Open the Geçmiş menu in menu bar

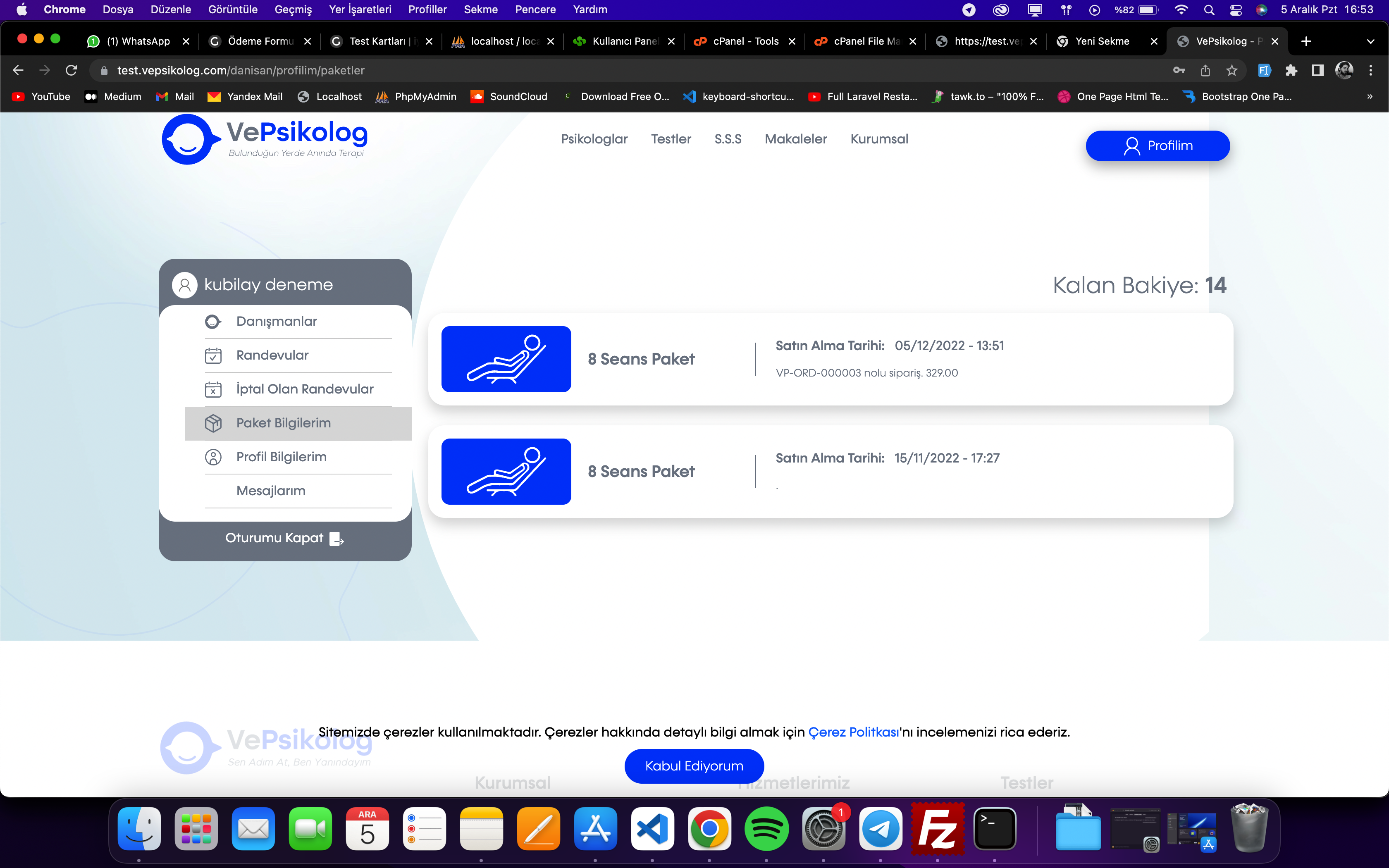point(293,9)
